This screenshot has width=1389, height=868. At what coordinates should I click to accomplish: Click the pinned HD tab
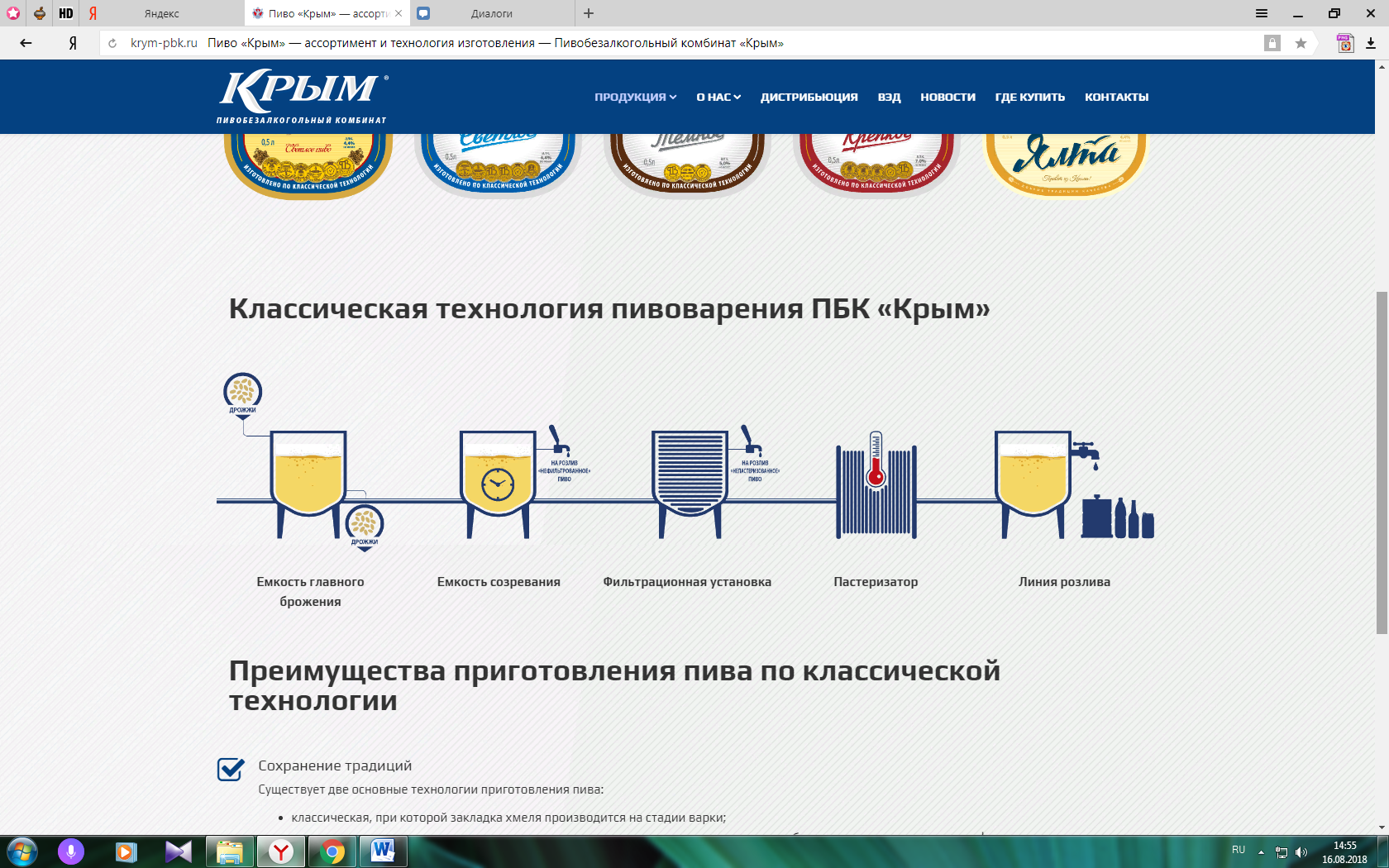pos(66,13)
